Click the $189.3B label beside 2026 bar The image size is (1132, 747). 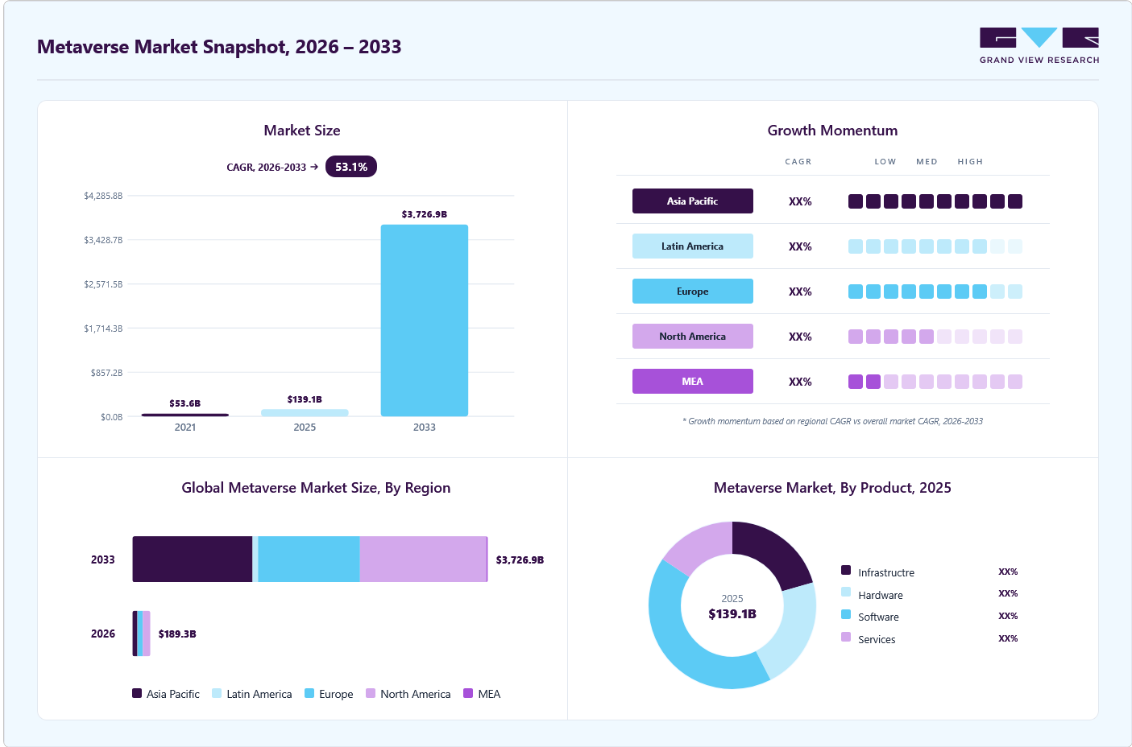click(177, 634)
